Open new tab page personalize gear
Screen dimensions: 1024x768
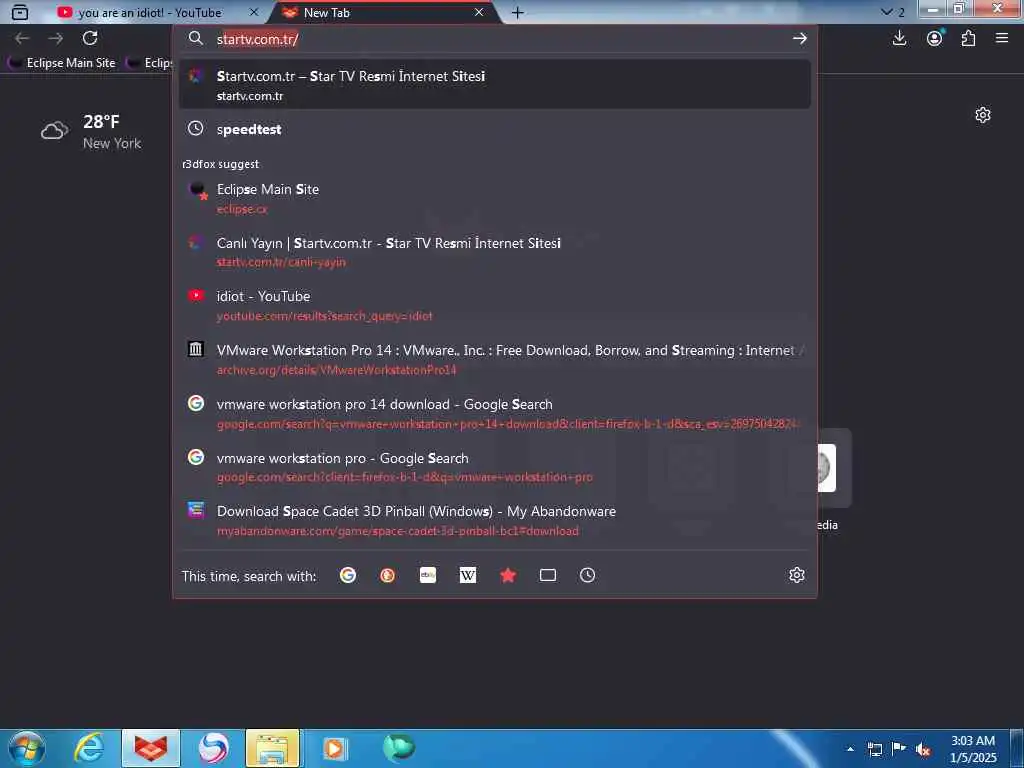pyautogui.click(x=983, y=116)
